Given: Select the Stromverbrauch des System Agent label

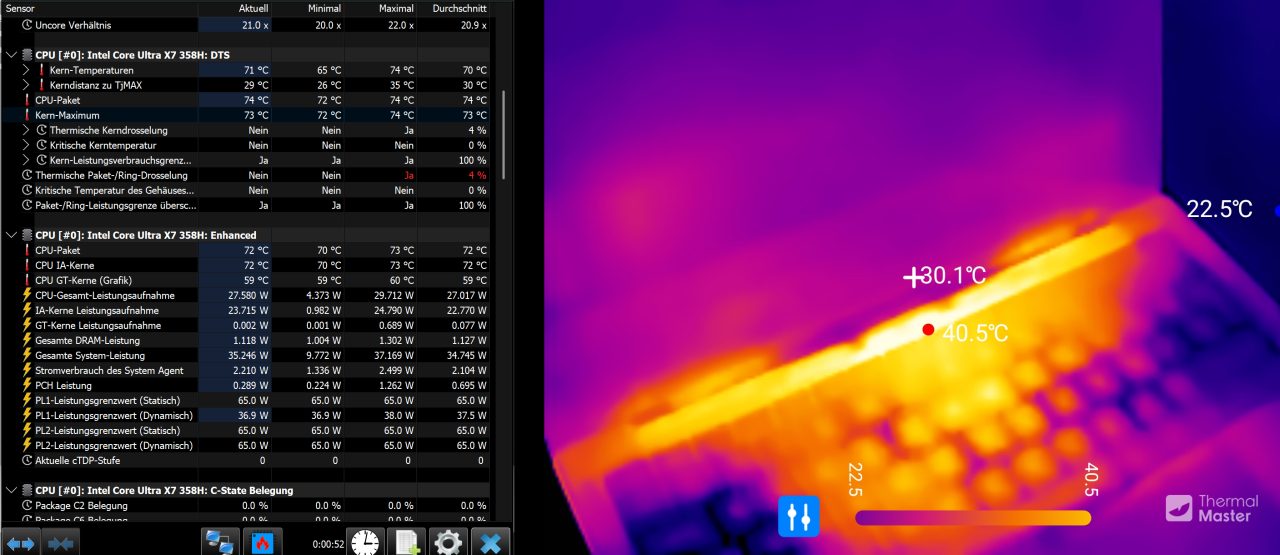Looking at the screenshot, I should tap(109, 370).
